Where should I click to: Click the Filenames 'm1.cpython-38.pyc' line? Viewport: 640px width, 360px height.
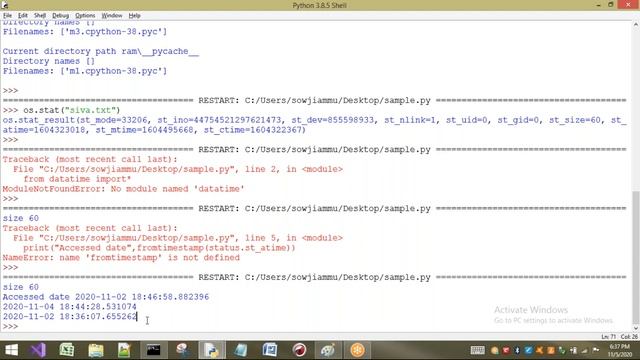click(x=85, y=71)
